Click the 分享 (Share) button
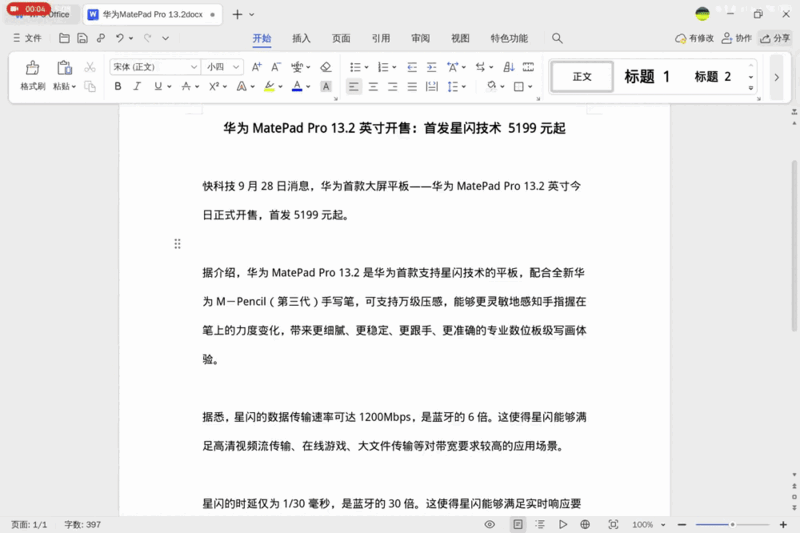Screen dimensions: 800x533 point(775,38)
